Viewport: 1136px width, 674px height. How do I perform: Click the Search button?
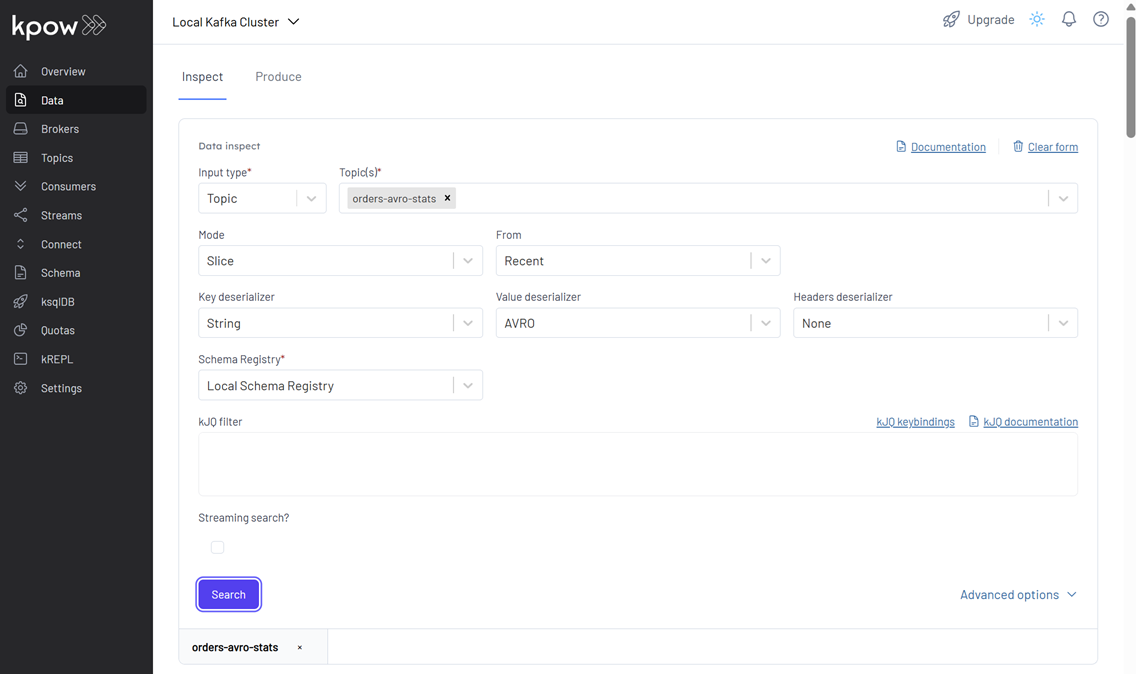(x=228, y=594)
